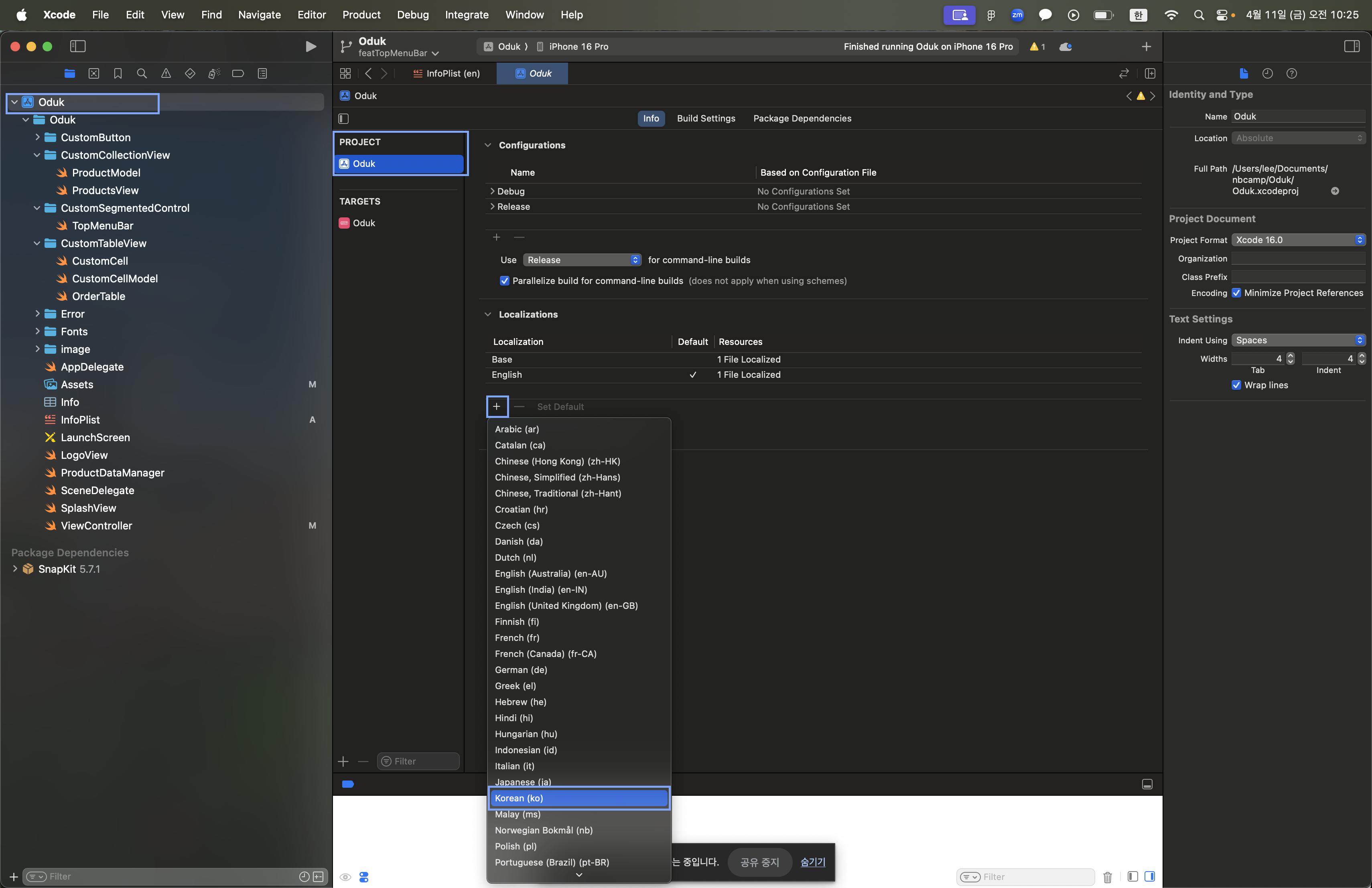Viewport: 1372px width, 888px height.
Task: Open the Breakpoint navigator icon
Action: click(x=237, y=73)
